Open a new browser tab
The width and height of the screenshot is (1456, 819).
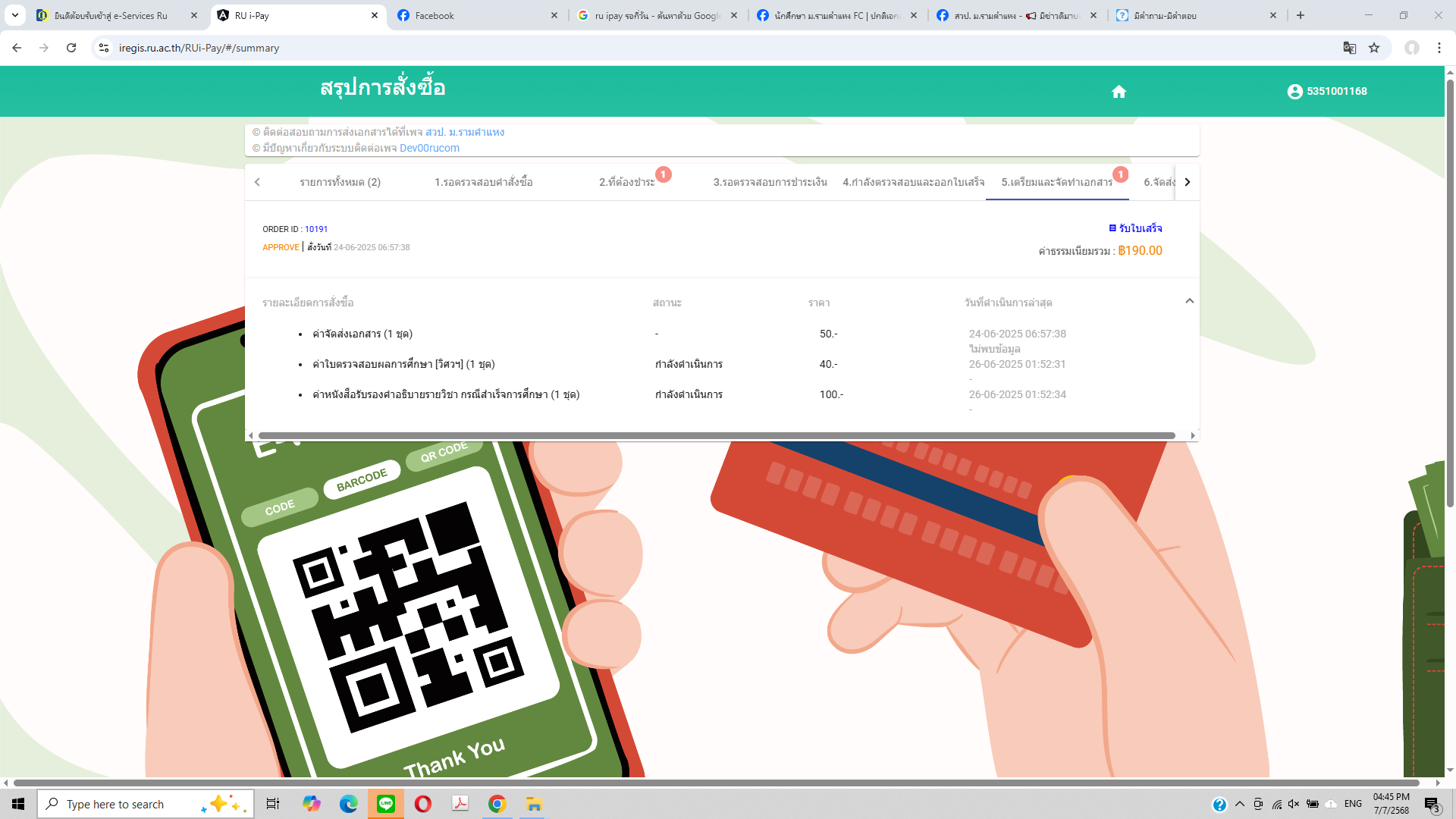(x=1301, y=15)
